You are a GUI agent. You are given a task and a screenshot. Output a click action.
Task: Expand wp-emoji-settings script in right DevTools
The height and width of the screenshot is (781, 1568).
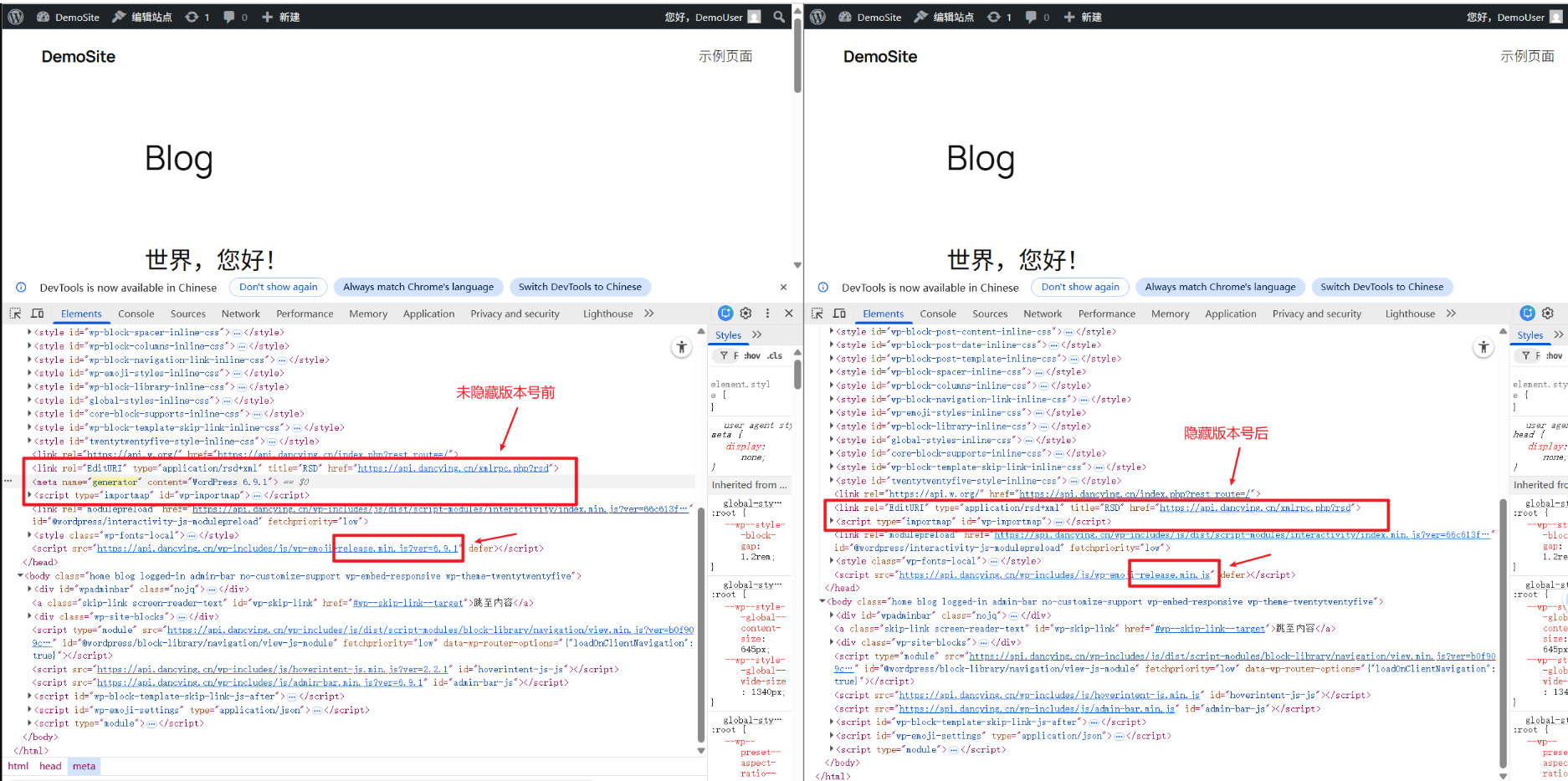(x=831, y=736)
